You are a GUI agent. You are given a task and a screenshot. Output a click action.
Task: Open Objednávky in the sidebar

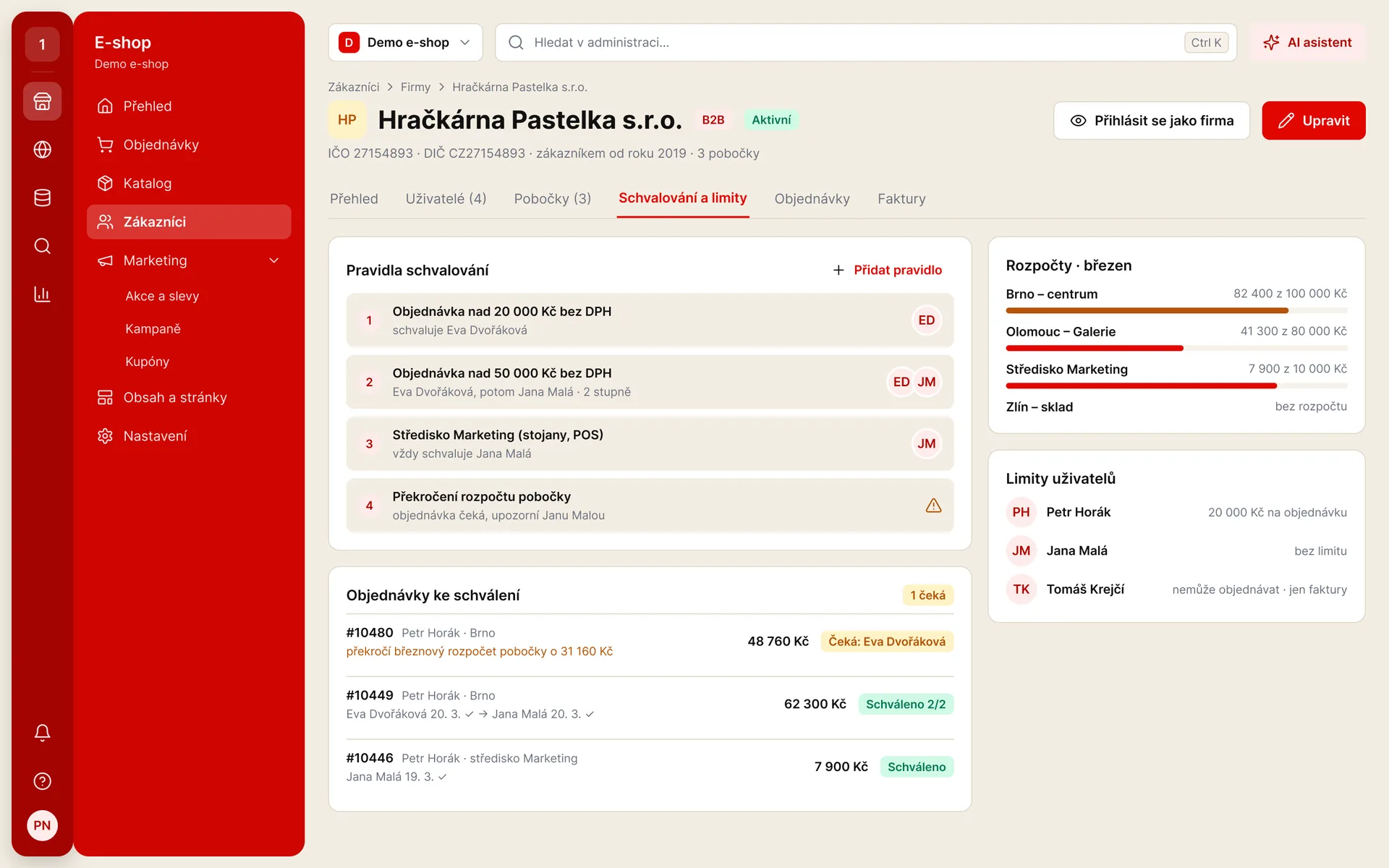189,145
